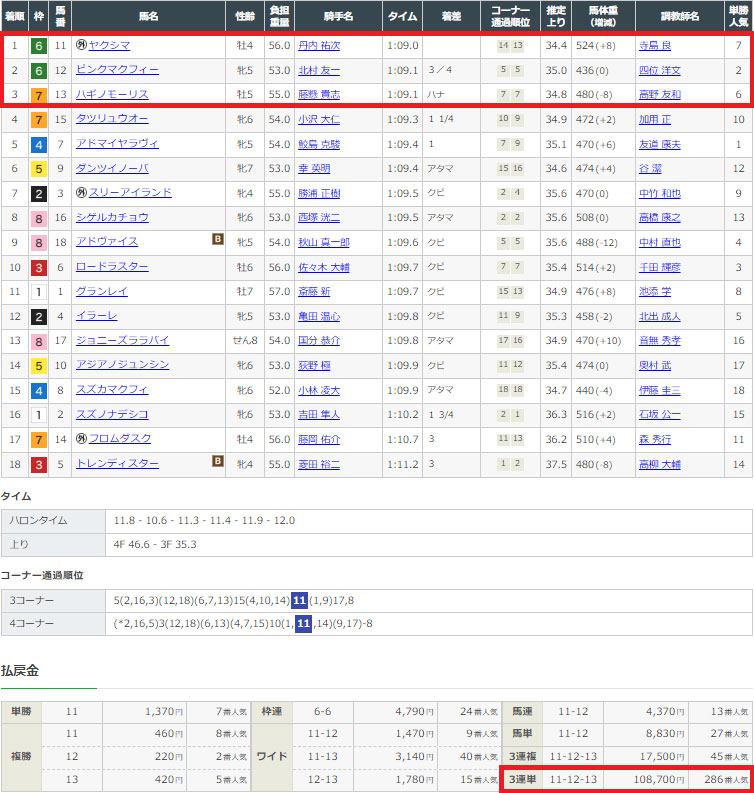Click the green frame 6 badge for ヤクシマ
The height and width of the screenshot is (793, 754).
click(38, 46)
